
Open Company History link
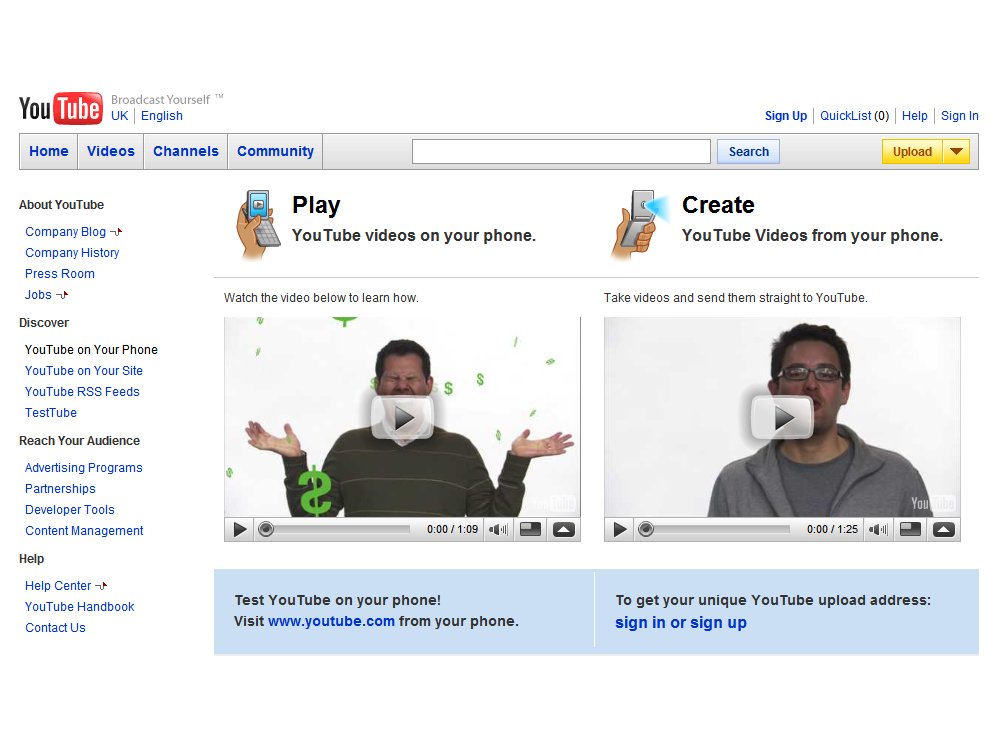[72, 253]
